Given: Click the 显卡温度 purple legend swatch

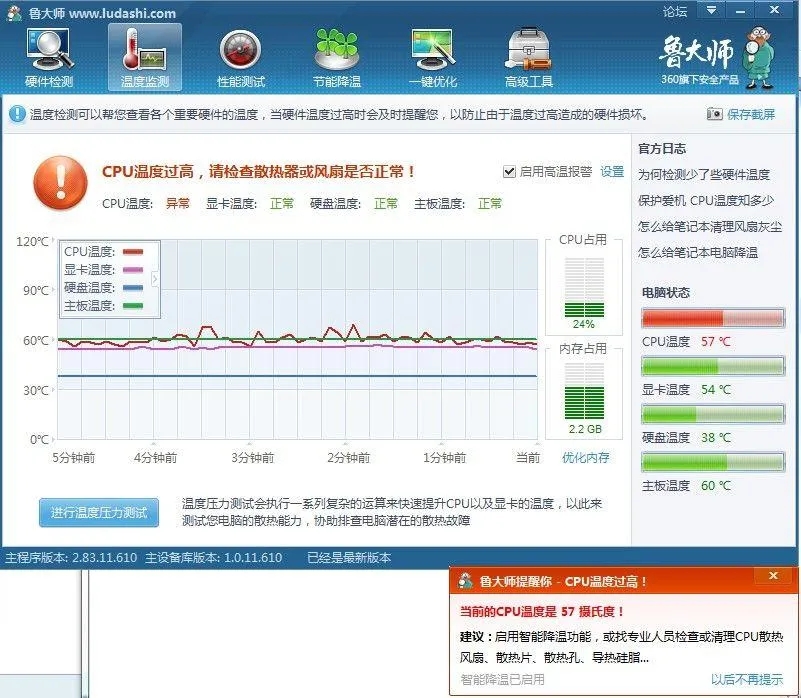Looking at the screenshot, I should coord(133,270).
